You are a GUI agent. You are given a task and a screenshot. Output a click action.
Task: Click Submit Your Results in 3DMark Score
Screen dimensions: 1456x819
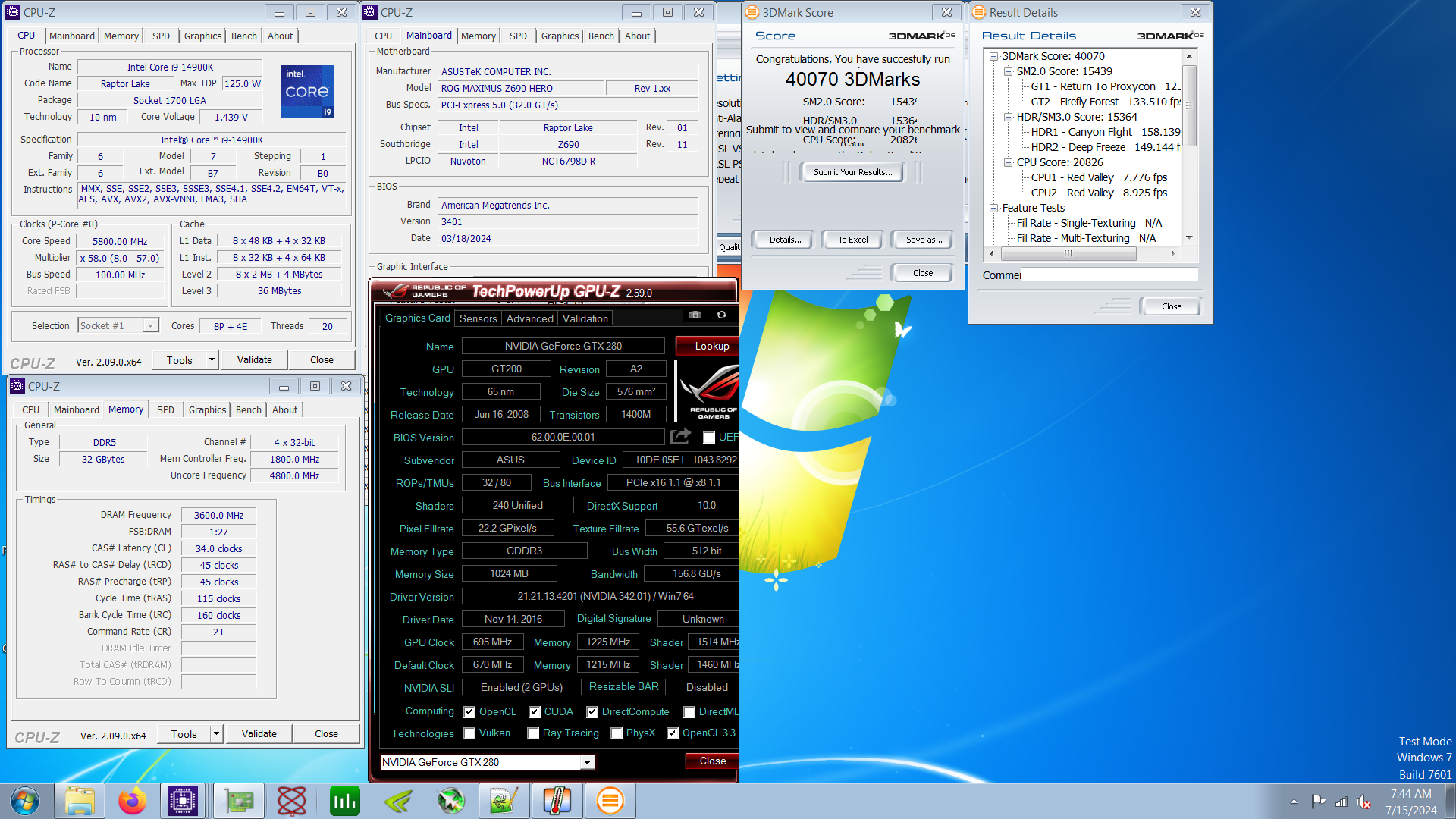[x=852, y=172]
